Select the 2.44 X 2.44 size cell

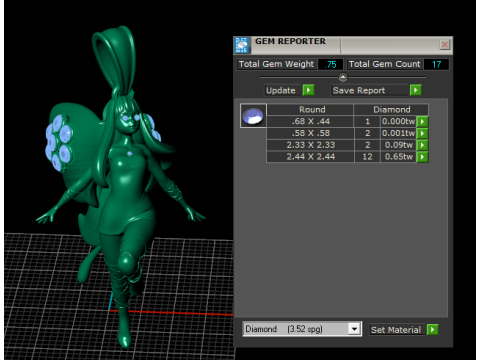click(x=310, y=157)
